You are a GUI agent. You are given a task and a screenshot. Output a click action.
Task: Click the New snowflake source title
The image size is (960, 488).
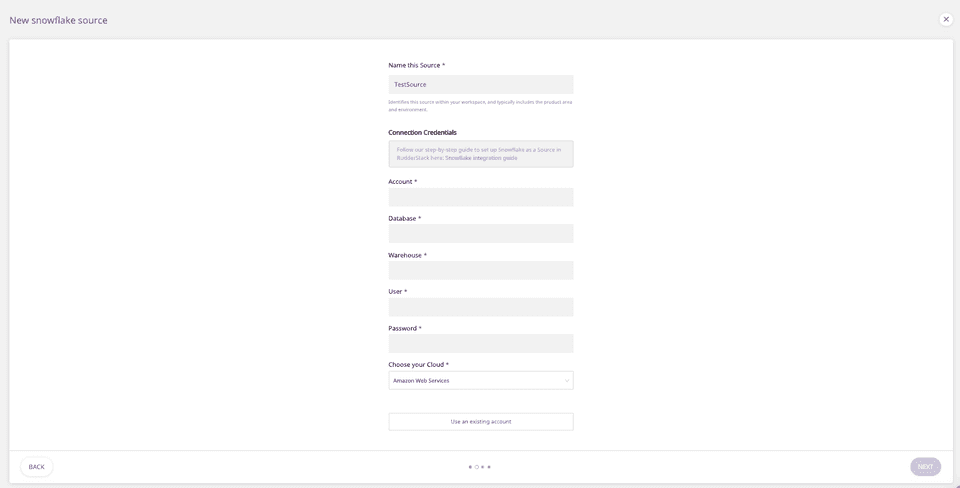(x=58, y=20)
